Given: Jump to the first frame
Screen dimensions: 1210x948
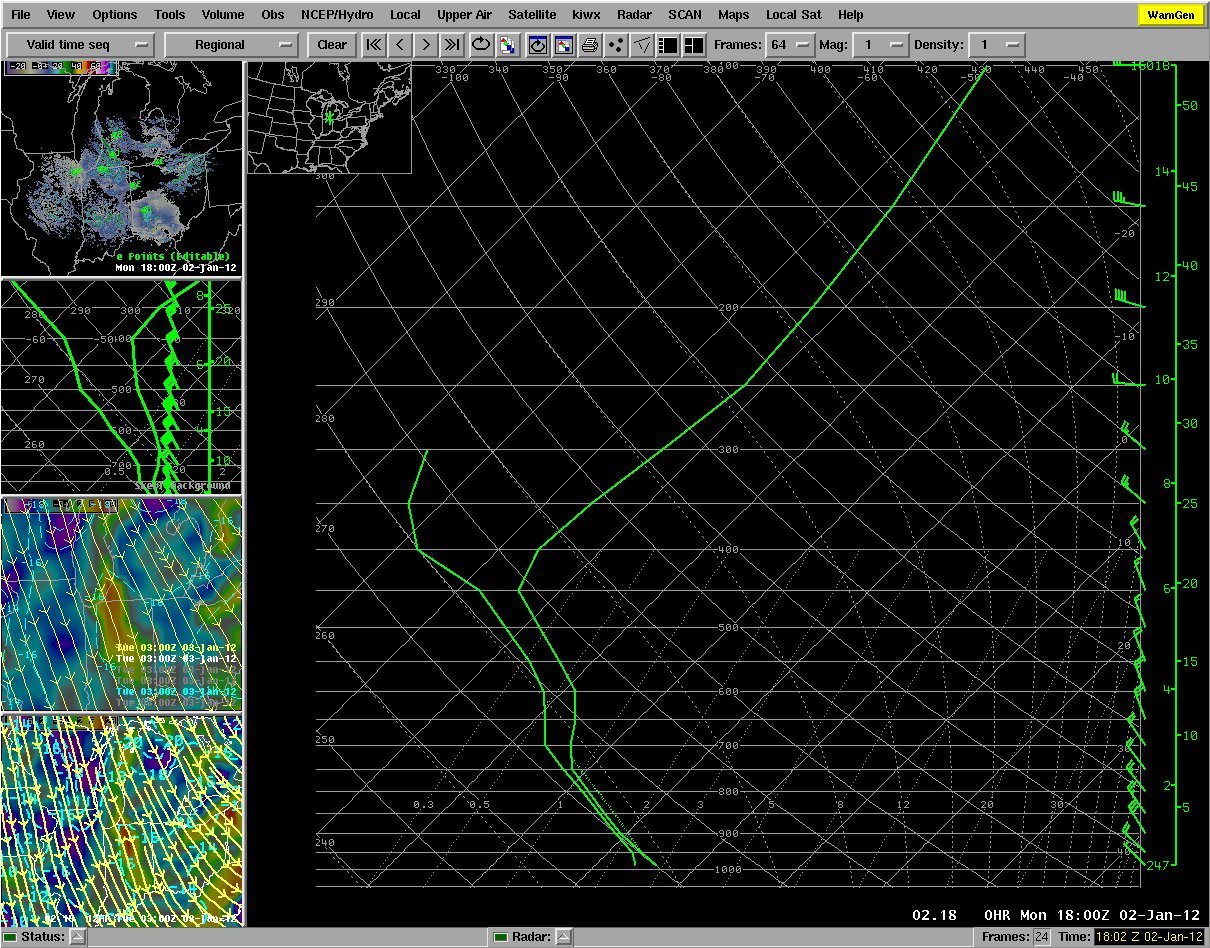Looking at the screenshot, I should click(x=374, y=44).
